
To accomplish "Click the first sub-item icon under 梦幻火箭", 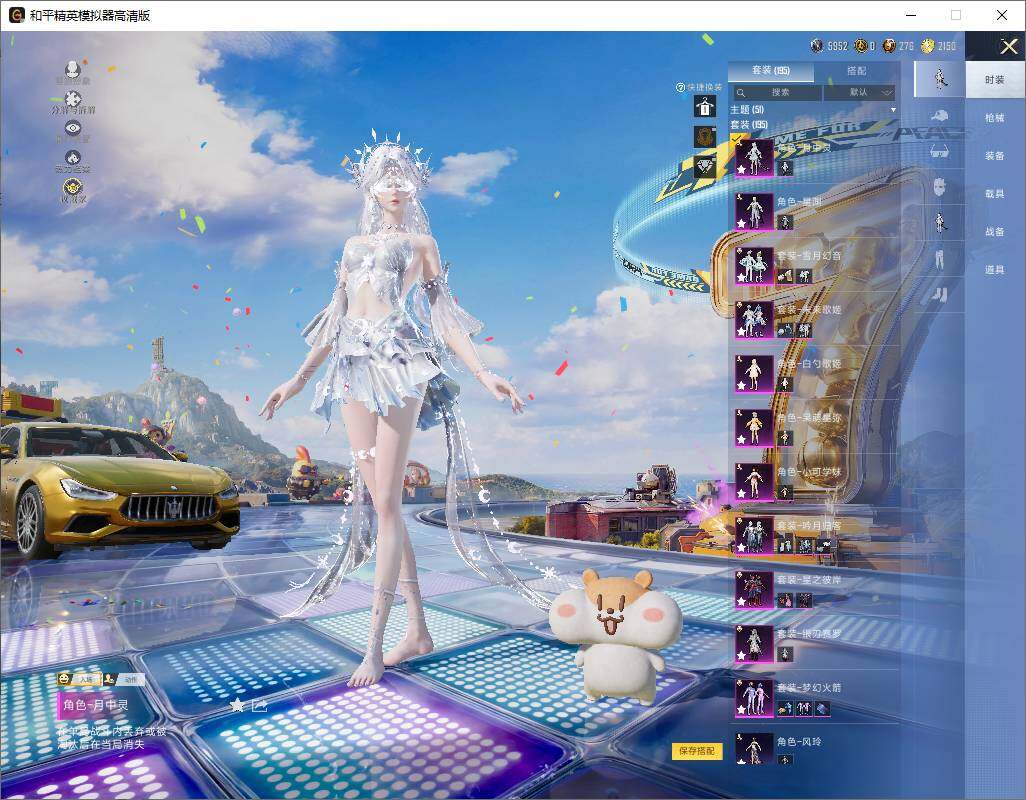I will coord(785,708).
